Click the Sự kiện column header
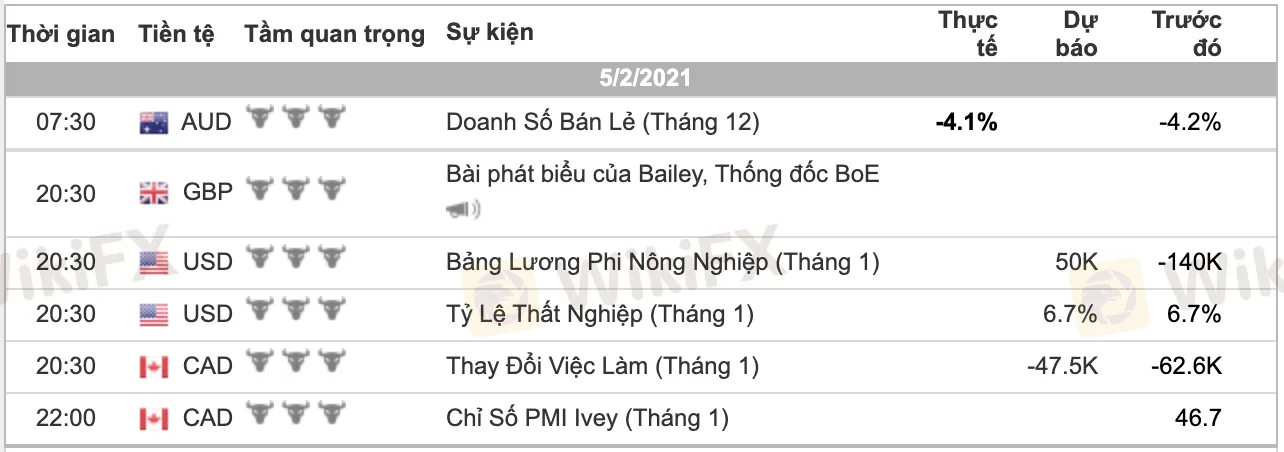1284x452 pixels. (x=490, y=32)
